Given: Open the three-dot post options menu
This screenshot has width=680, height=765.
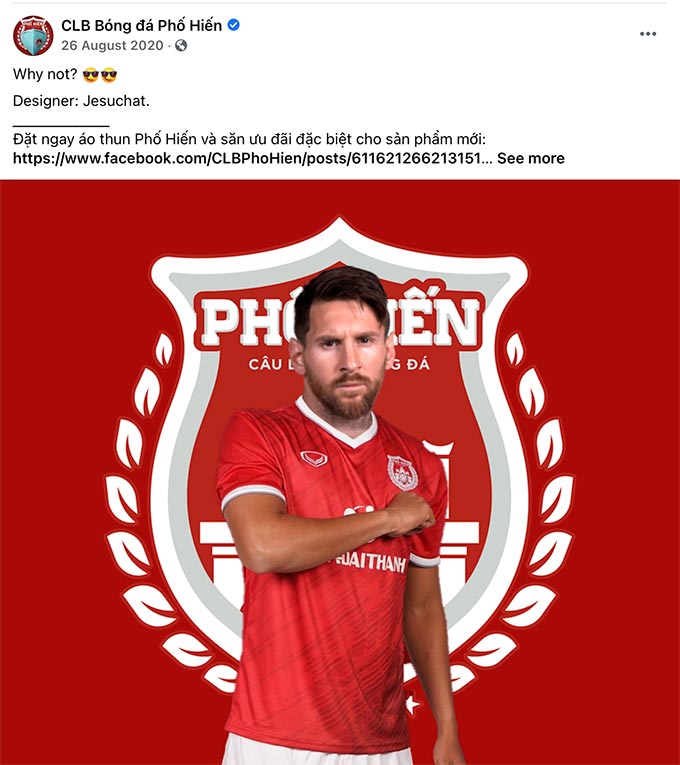Looking at the screenshot, I should click(x=648, y=34).
